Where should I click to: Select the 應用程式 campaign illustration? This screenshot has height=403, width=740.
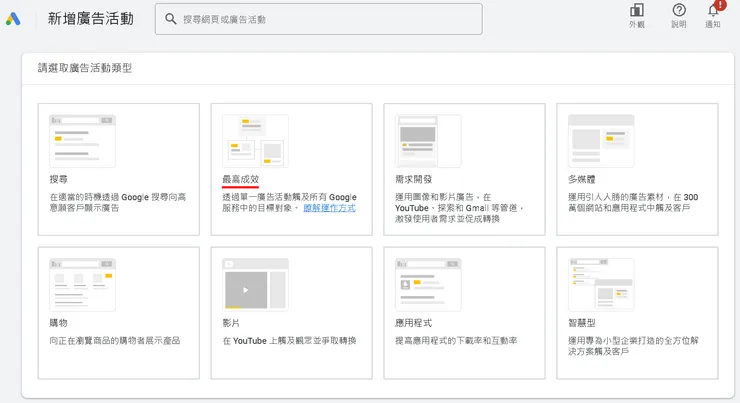[428, 285]
